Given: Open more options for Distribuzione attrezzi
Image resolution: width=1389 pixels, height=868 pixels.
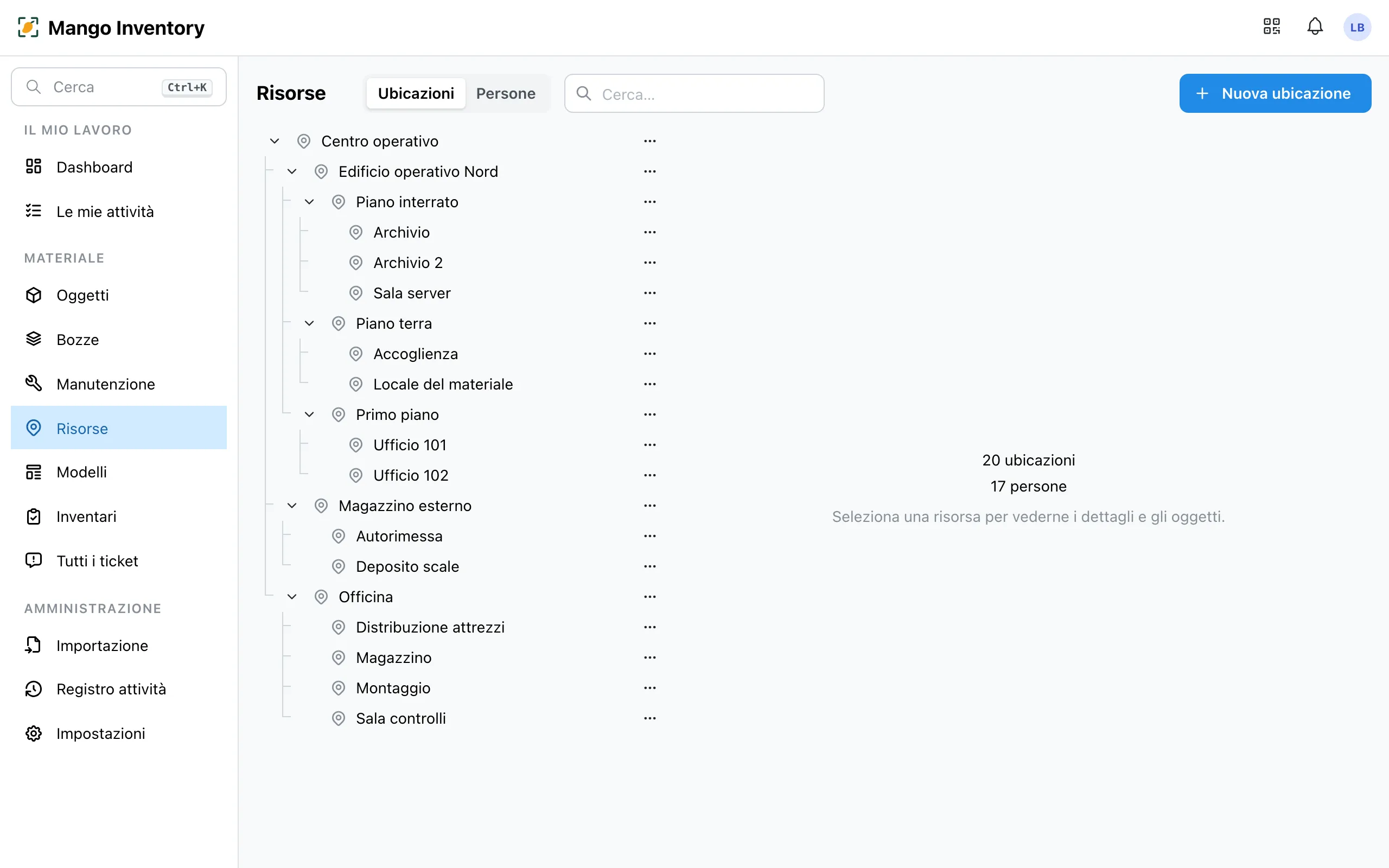Looking at the screenshot, I should coord(649,628).
